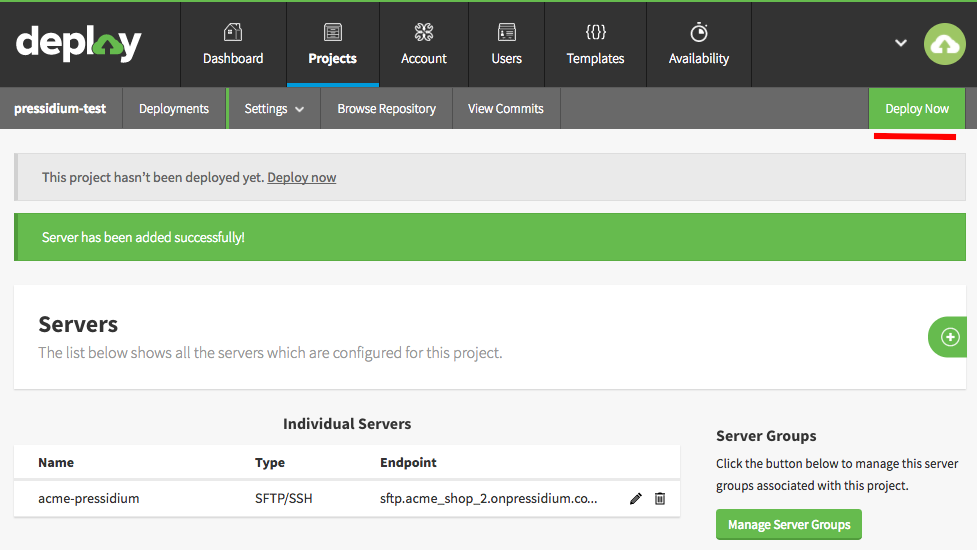977x550 pixels.
Task: Click the Account icon
Action: (x=424, y=32)
